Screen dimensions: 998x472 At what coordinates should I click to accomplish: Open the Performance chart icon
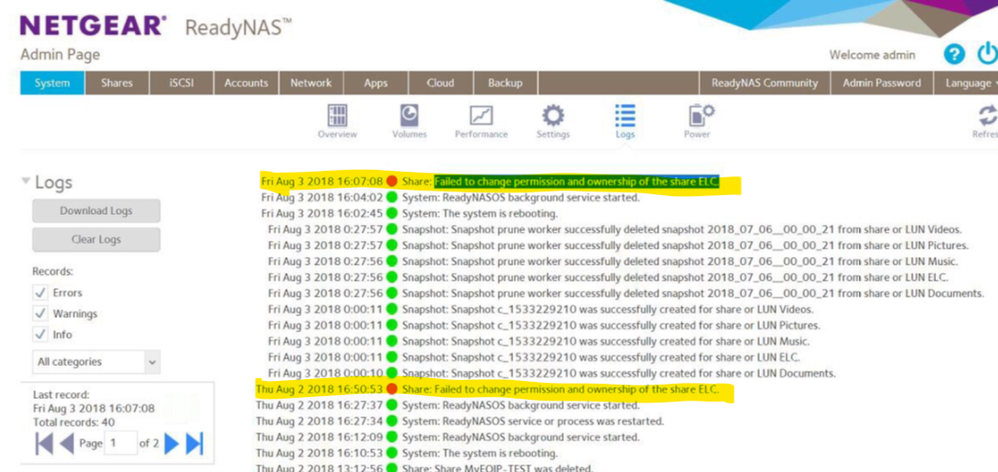[x=481, y=115]
